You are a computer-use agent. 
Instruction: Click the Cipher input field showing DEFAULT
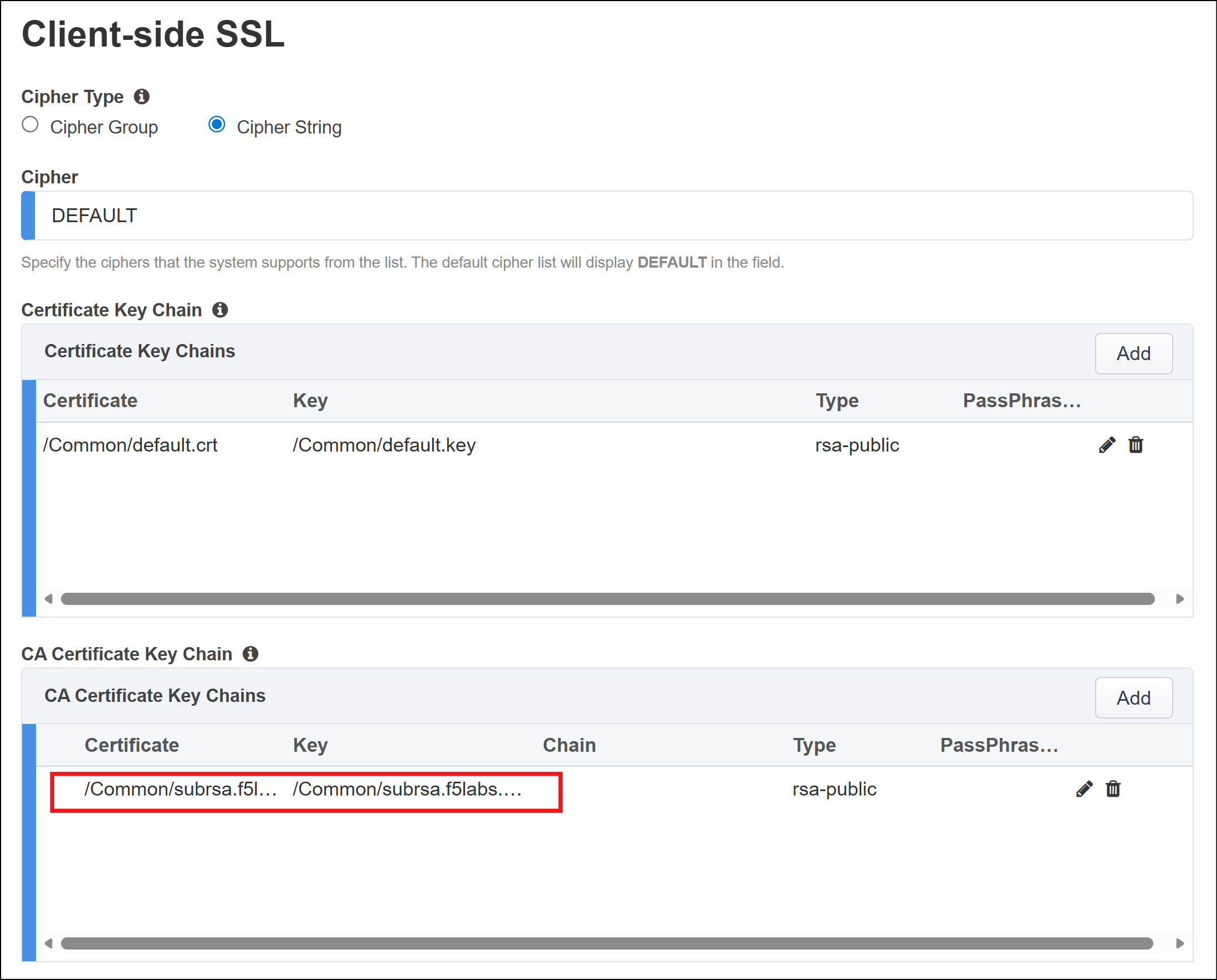click(x=607, y=216)
